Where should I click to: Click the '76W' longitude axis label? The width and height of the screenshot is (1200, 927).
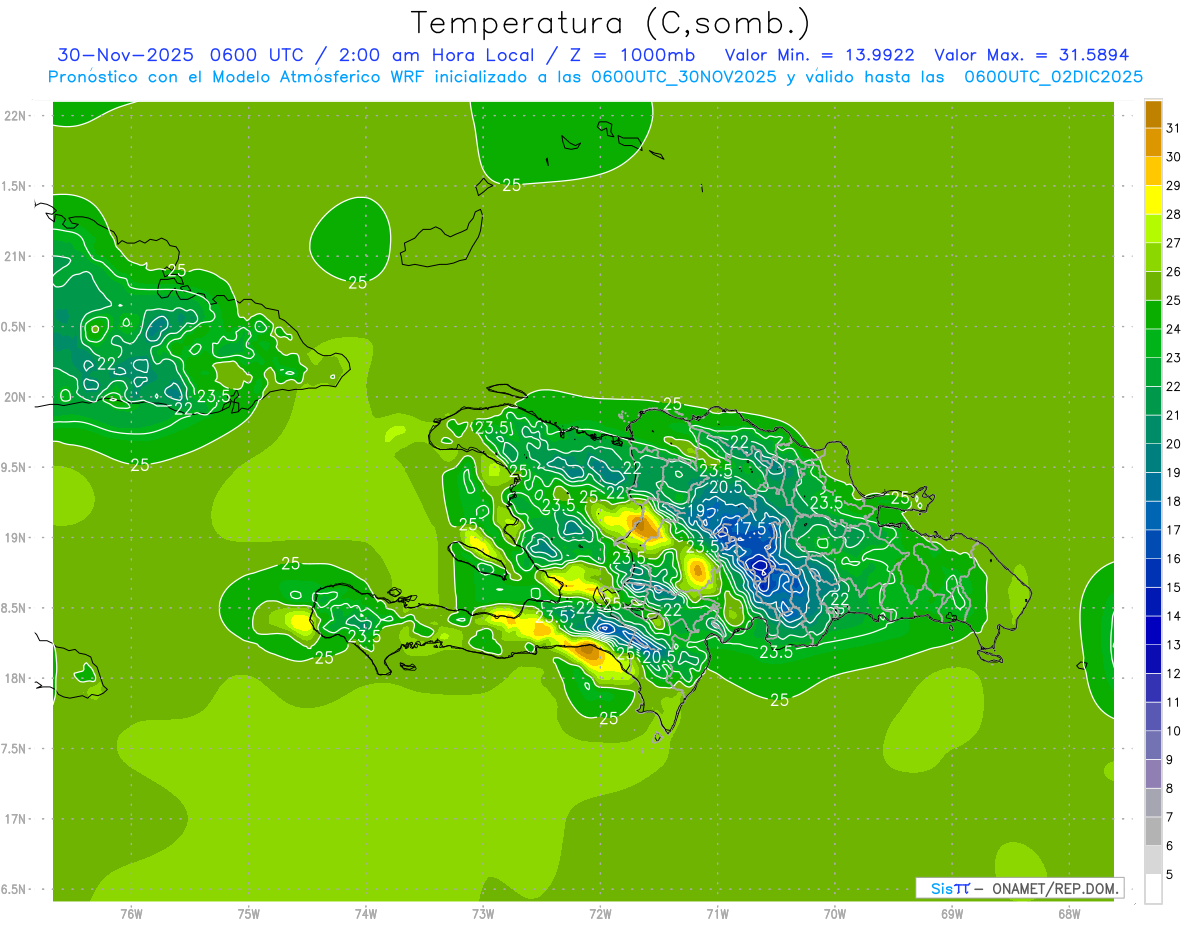point(131,913)
